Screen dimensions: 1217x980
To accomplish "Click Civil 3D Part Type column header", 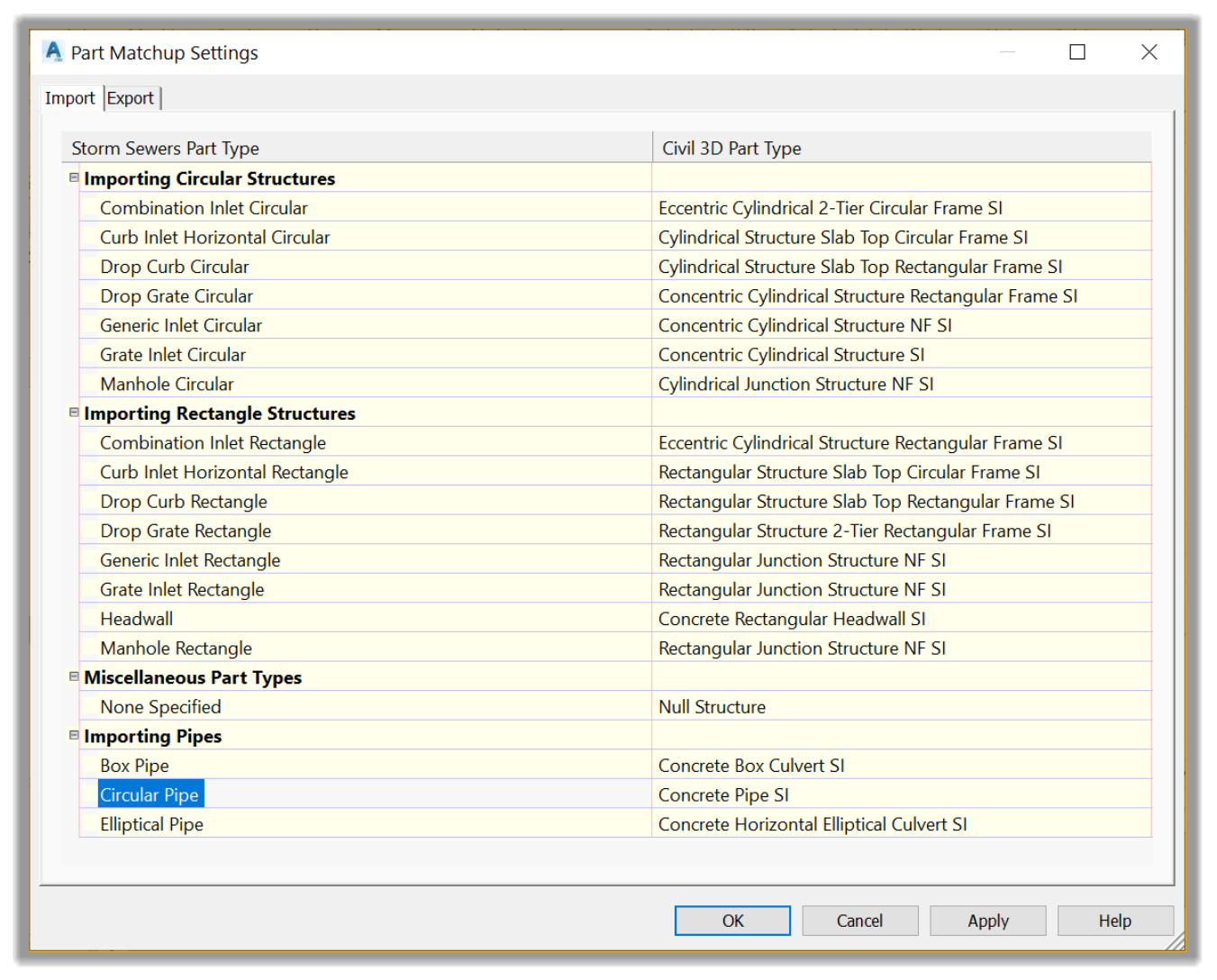I will (902, 148).
